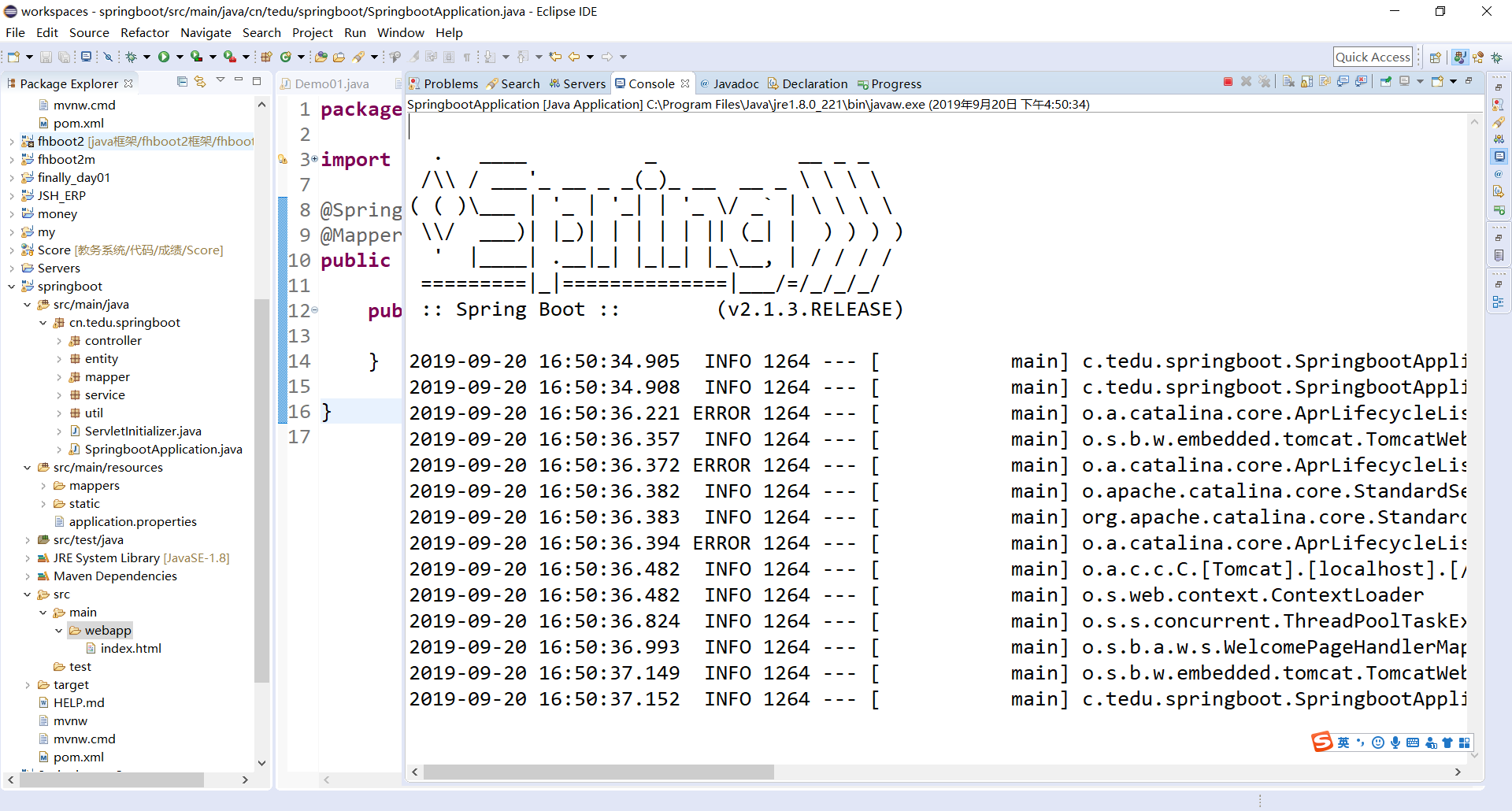Click the New Java Class icon

tap(285, 57)
